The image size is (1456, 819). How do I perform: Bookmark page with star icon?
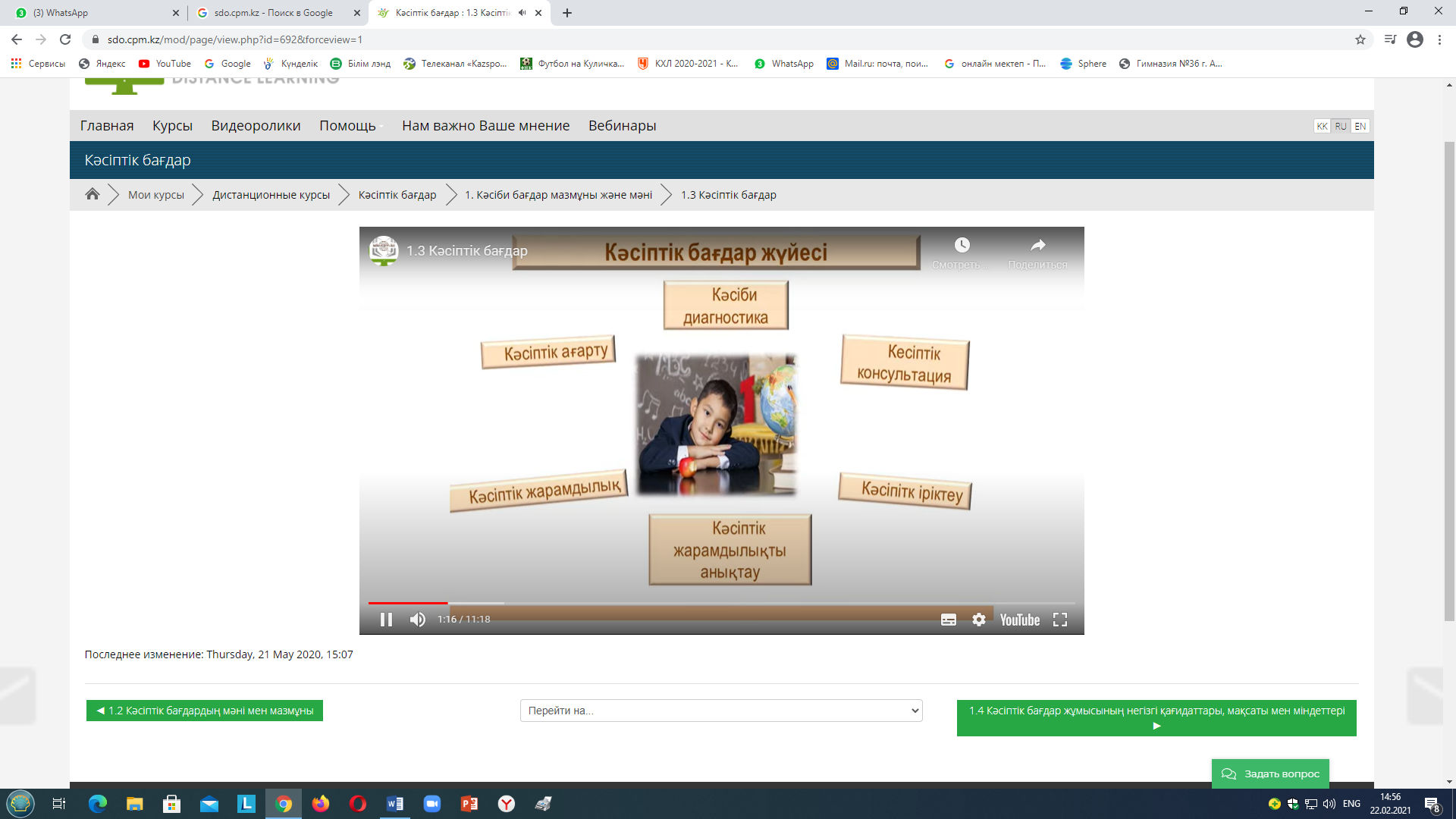click(x=1360, y=39)
